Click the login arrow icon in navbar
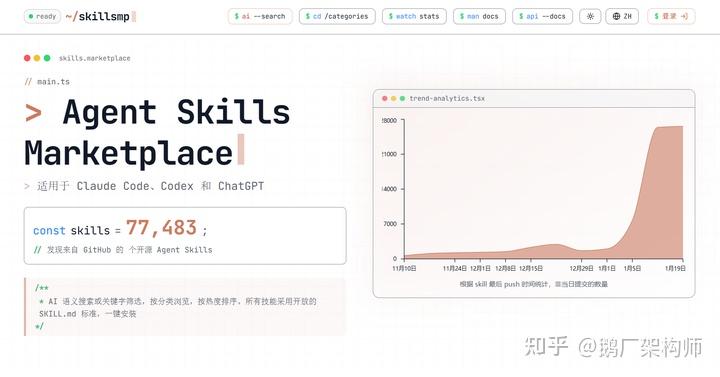Image resolution: width=720 pixels, height=377 pixels. pyautogui.click(x=684, y=16)
